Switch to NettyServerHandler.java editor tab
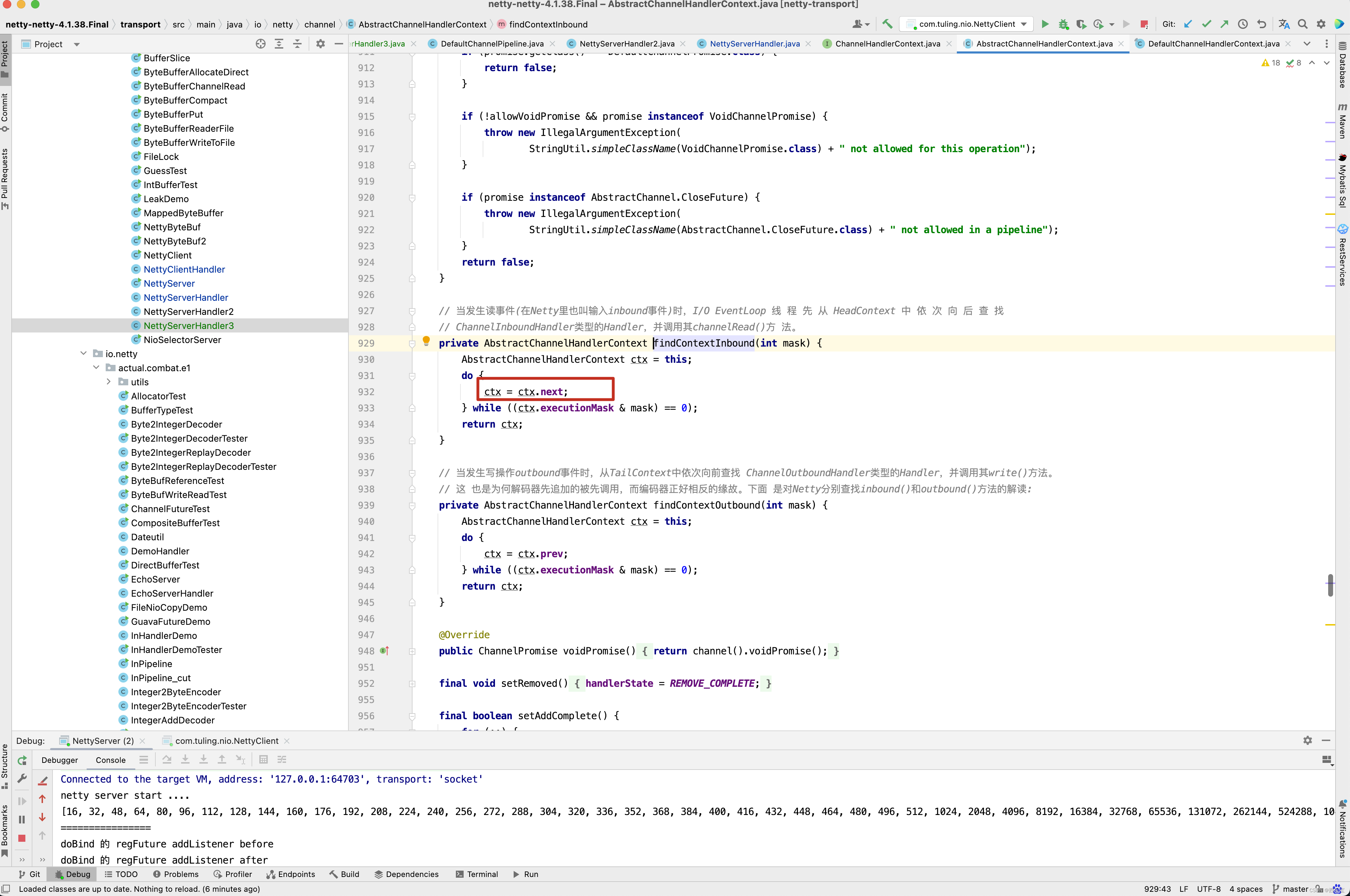The width and height of the screenshot is (1350, 896). coord(755,43)
